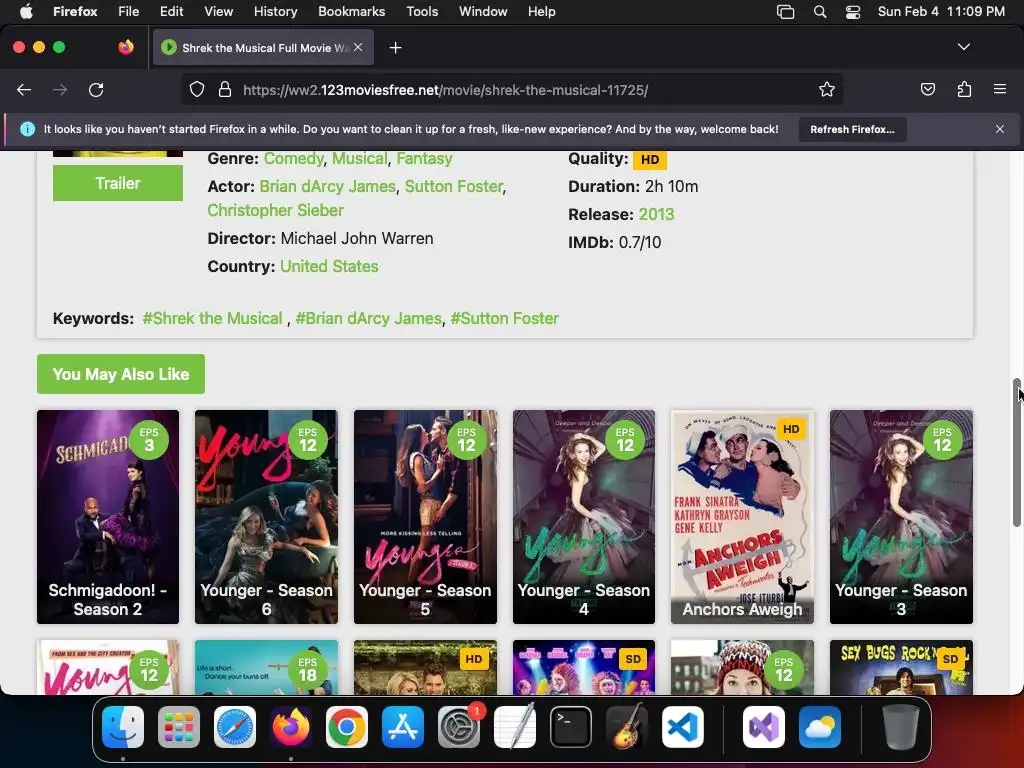Open the Fantasy genre link
The height and width of the screenshot is (768, 1024).
pos(424,159)
